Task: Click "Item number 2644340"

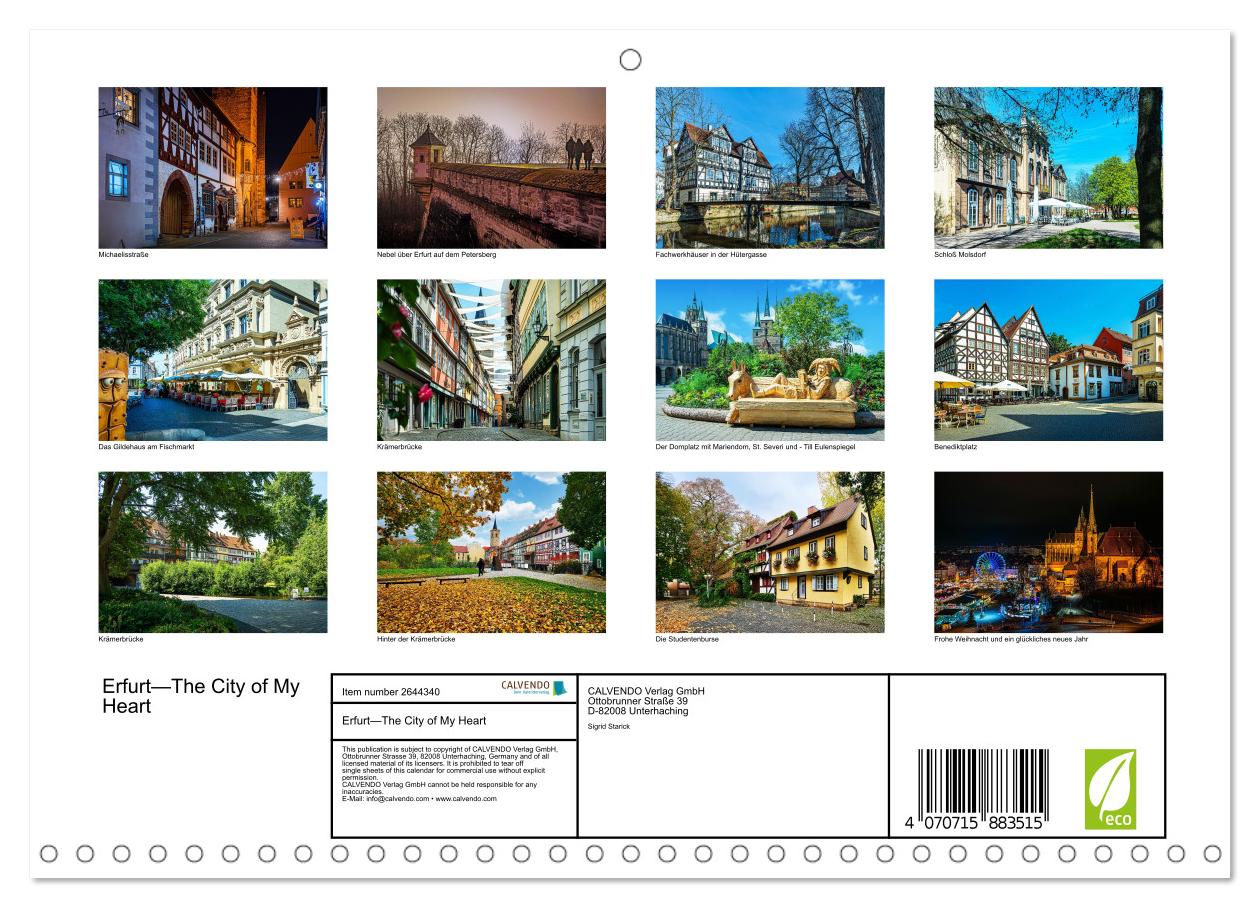Action: [390, 691]
